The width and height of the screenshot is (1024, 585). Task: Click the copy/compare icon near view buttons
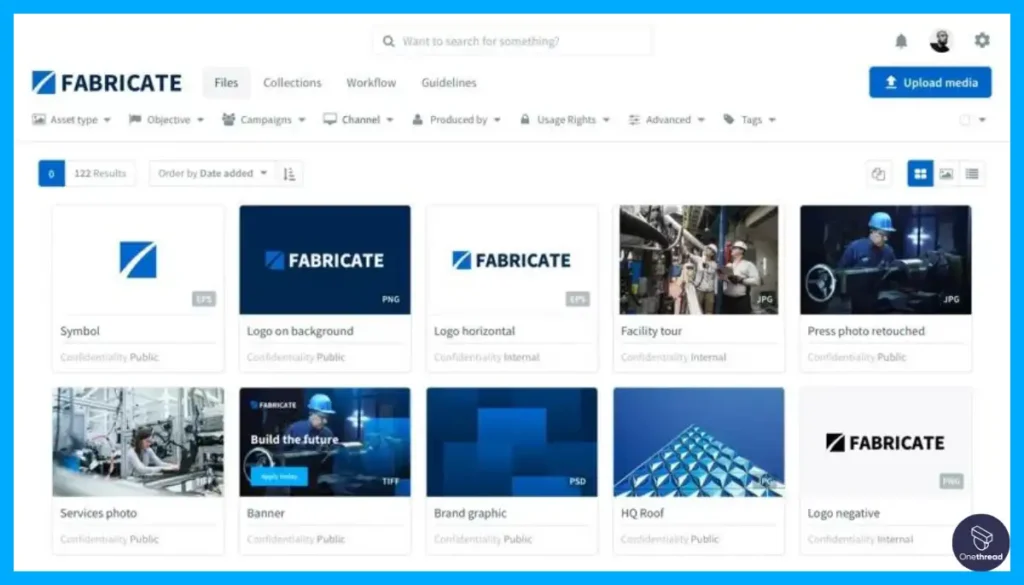878,174
